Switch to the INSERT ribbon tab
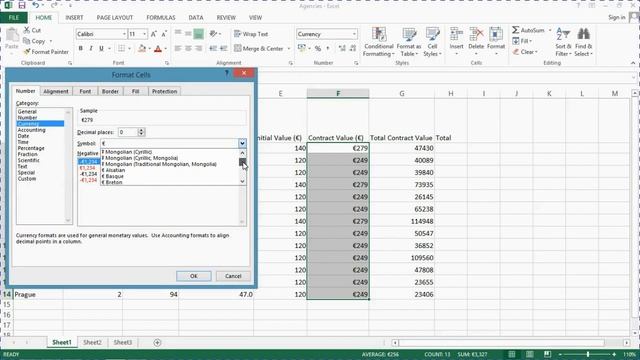 tap(74, 18)
